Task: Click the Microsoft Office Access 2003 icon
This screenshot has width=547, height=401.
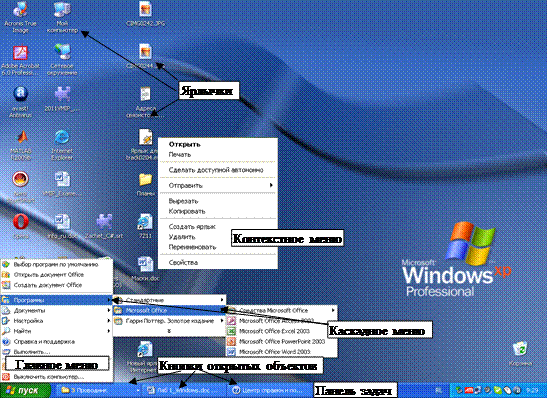Action: point(231,320)
